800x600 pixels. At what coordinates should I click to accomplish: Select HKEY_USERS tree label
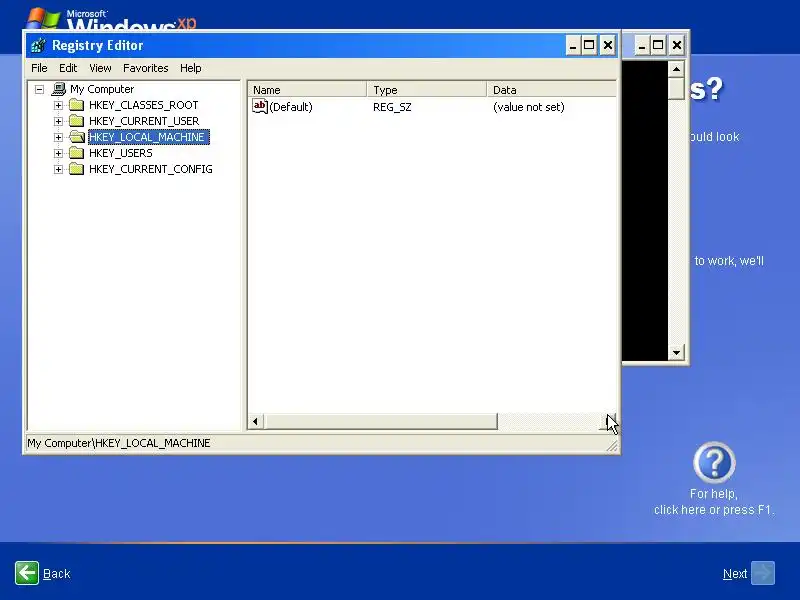120,153
